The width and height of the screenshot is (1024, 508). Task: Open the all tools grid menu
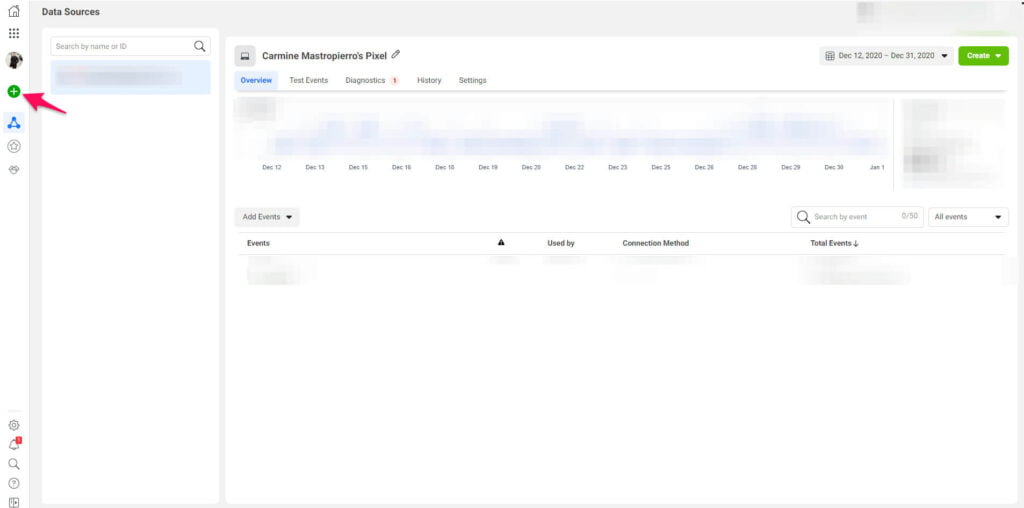point(14,33)
